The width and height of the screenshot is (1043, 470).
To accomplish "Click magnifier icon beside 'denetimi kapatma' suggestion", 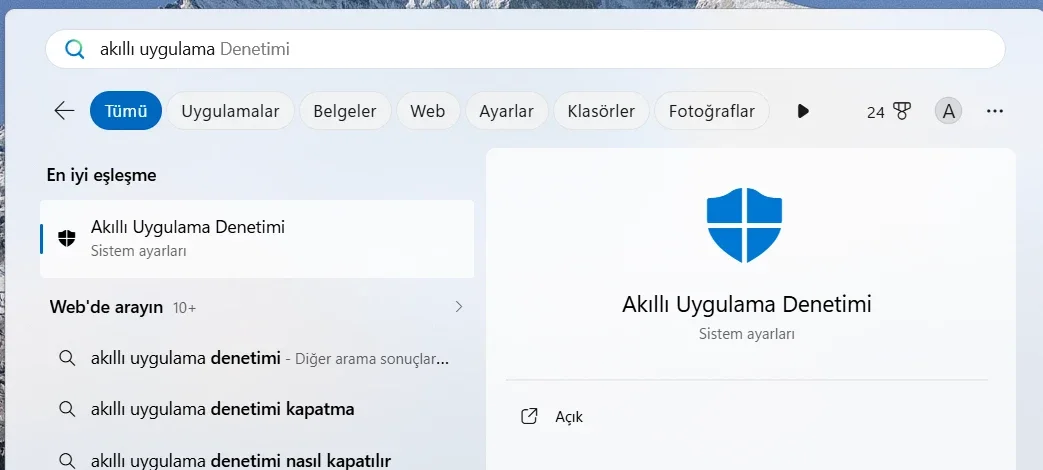I will pyautogui.click(x=67, y=409).
